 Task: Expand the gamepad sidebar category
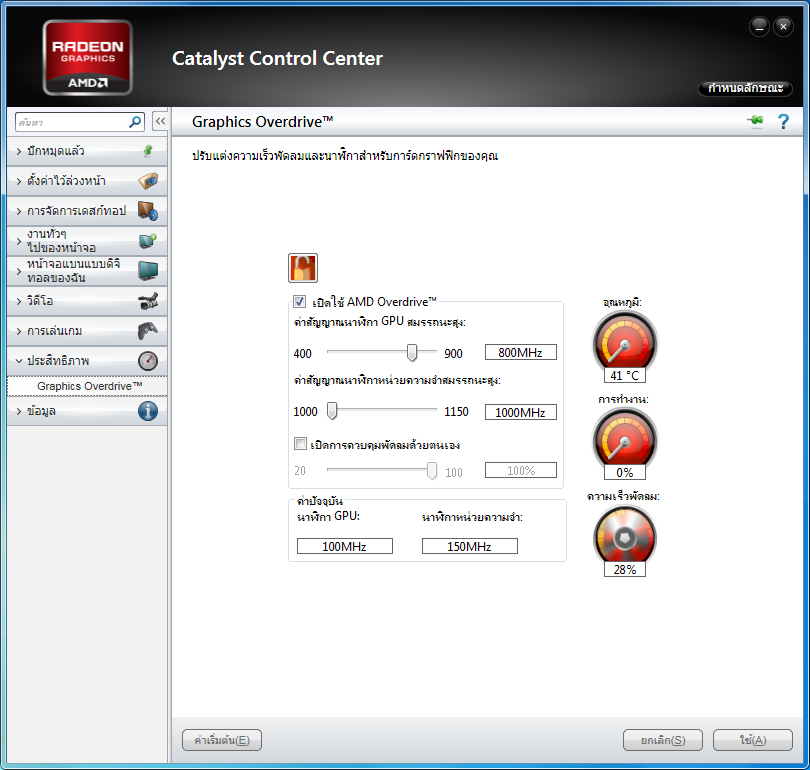coord(87,331)
